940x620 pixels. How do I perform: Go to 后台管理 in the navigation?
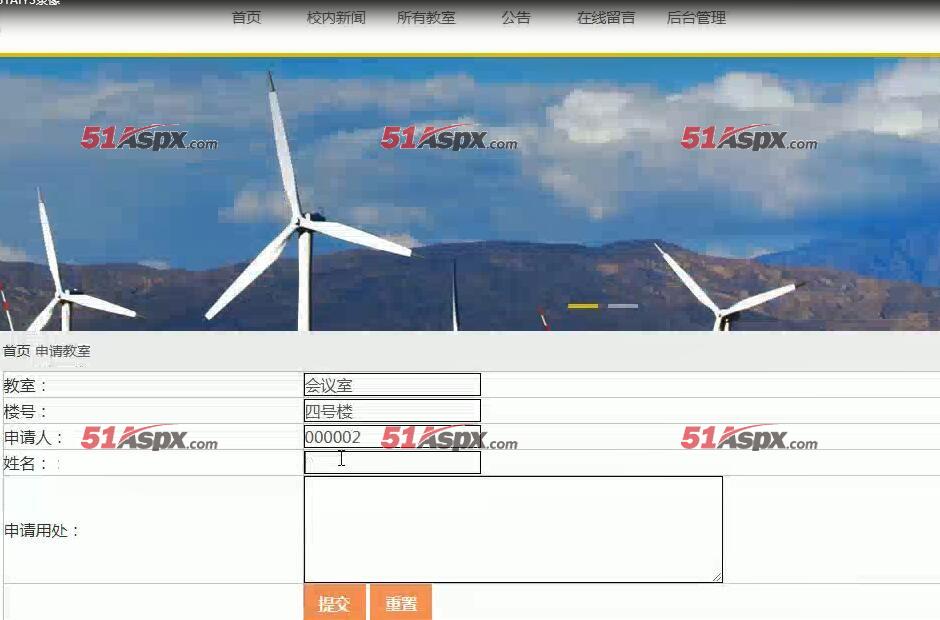point(696,18)
